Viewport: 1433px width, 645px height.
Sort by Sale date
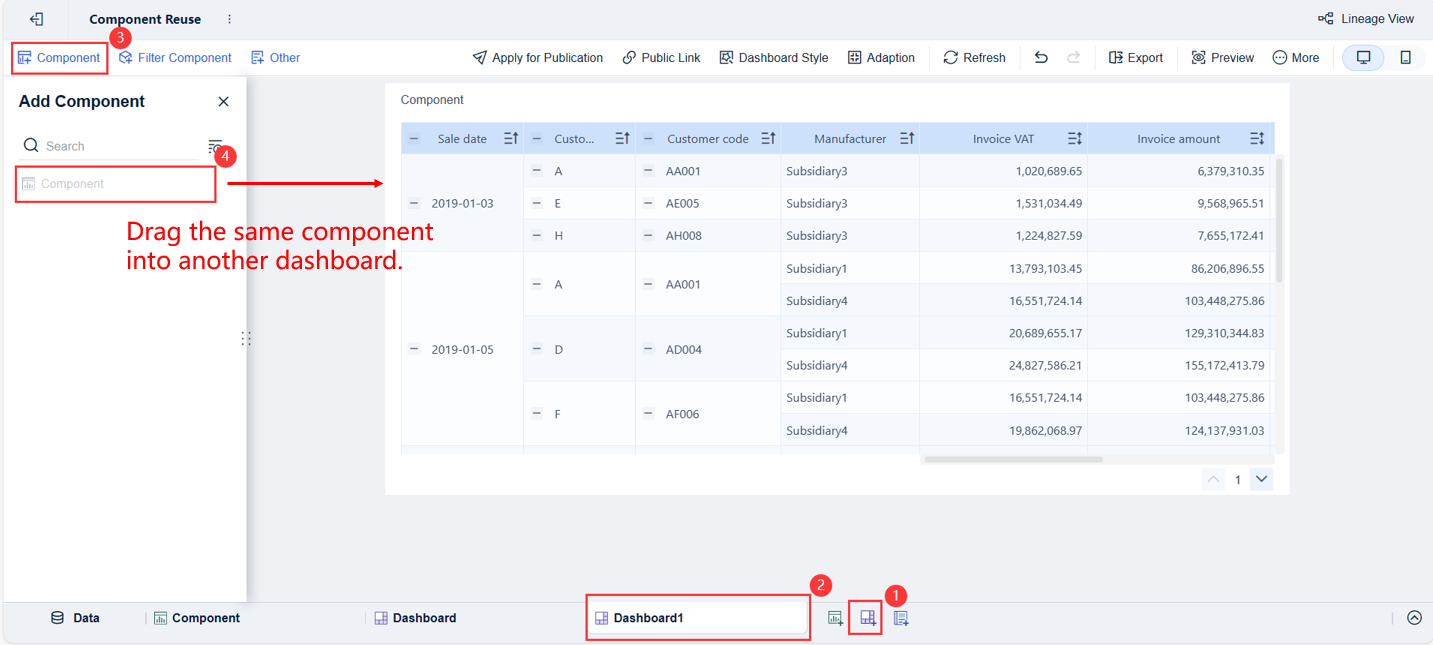pyautogui.click(x=511, y=139)
